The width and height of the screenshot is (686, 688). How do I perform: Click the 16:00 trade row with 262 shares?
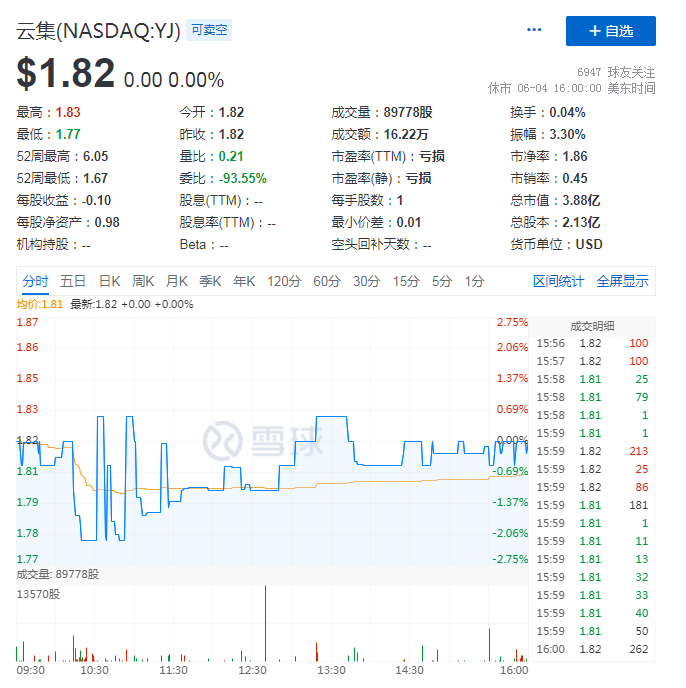pyautogui.click(x=592, y=649)
